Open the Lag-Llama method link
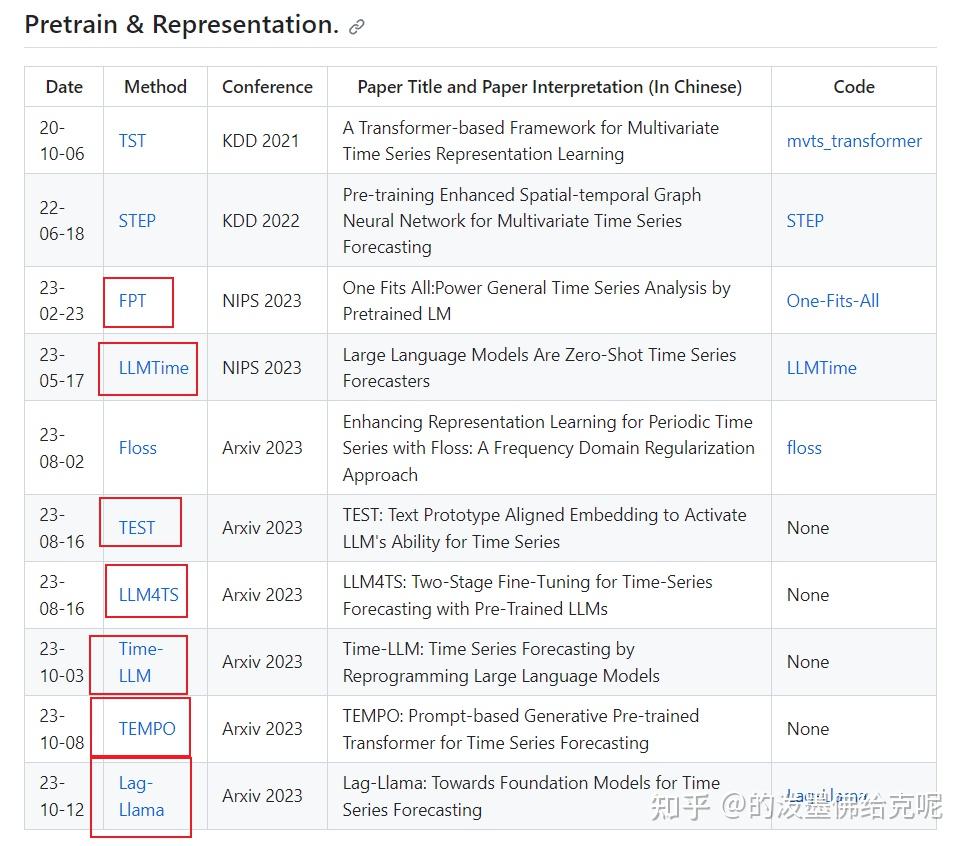The width and height of the screenshot is (968, 846). 139,797
